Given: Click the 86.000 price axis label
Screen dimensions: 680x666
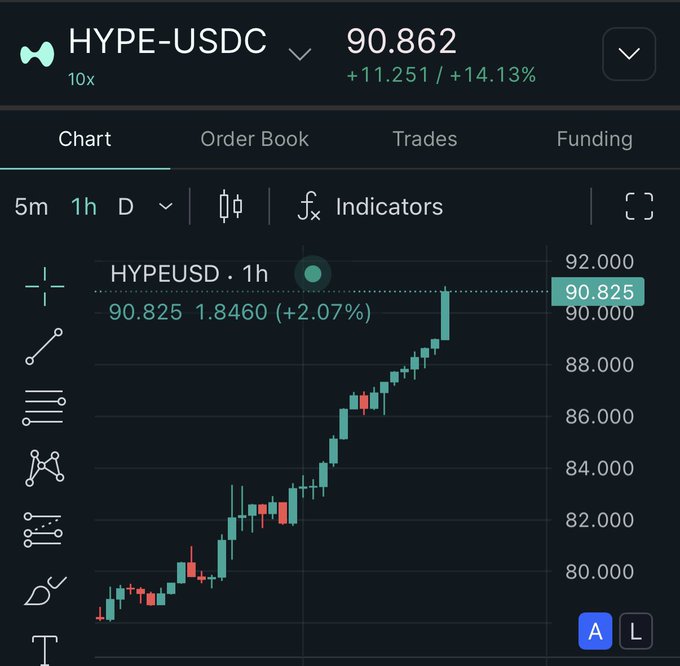Looking at the screenshot, I should tap(599, 416).
